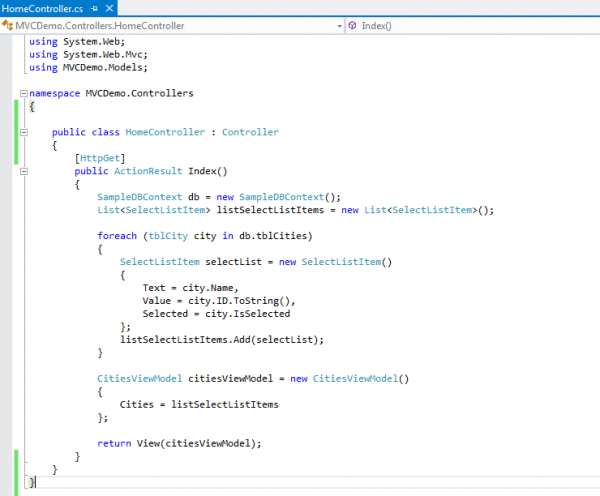Image resolution: width=600 pixels, height=496 pixels.
Task: Click the [HttpGet] attribute
Action: pyautogui.click(x=99, y=158)
